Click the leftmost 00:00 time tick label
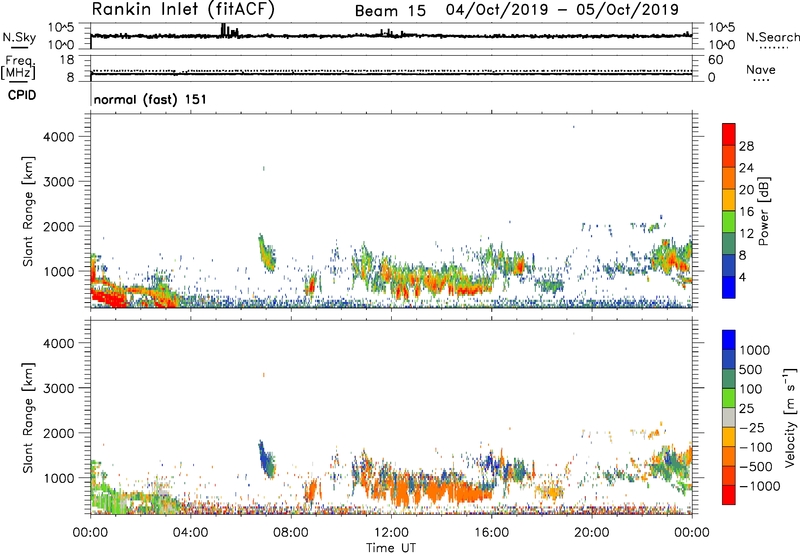This screenshot has height=554, width=800. (x=90, y=533)
